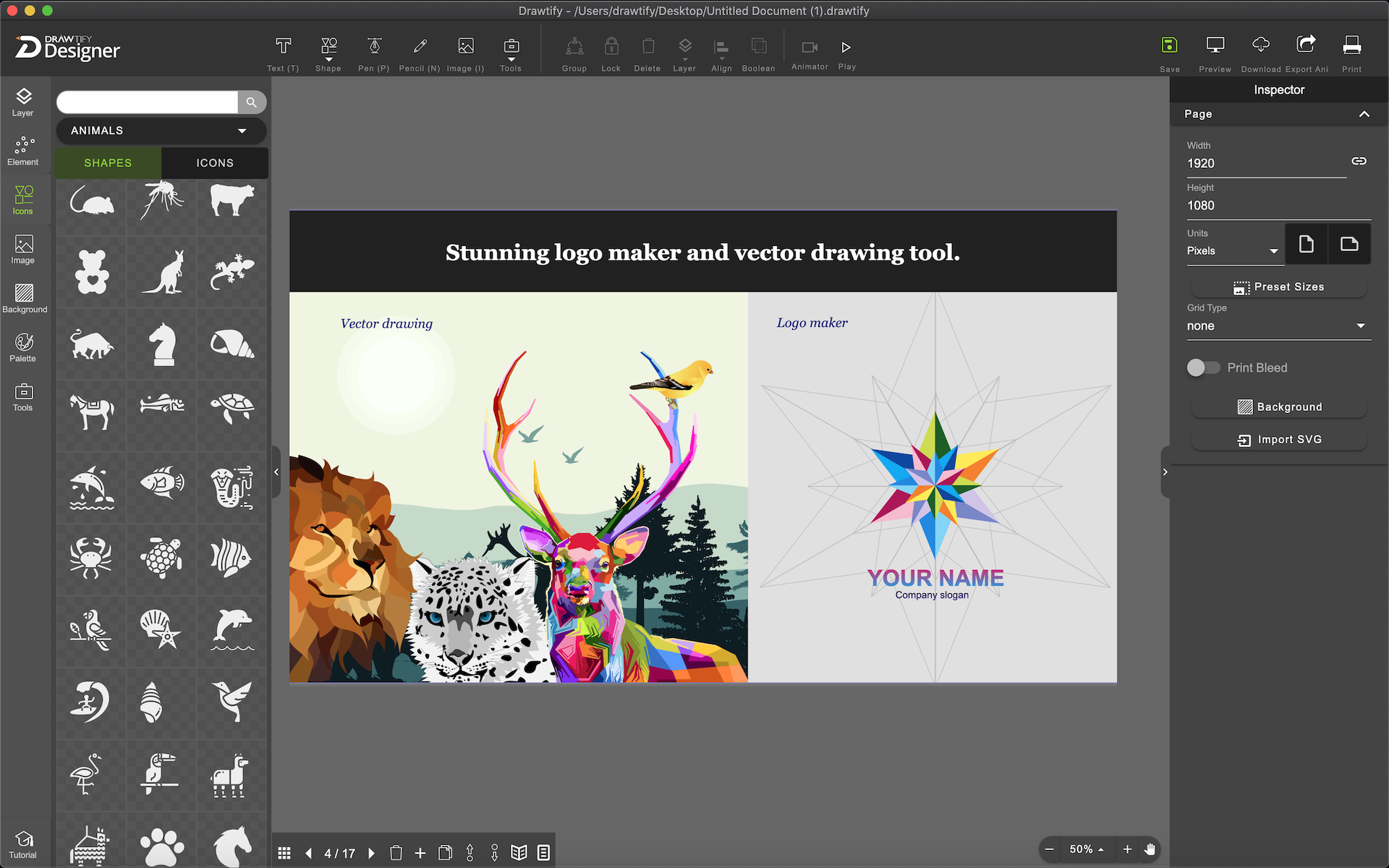Open the Background panel in left sidebar
This screenshot has width=1389, height=868.
pyautogui.click(x=25, y=299)
